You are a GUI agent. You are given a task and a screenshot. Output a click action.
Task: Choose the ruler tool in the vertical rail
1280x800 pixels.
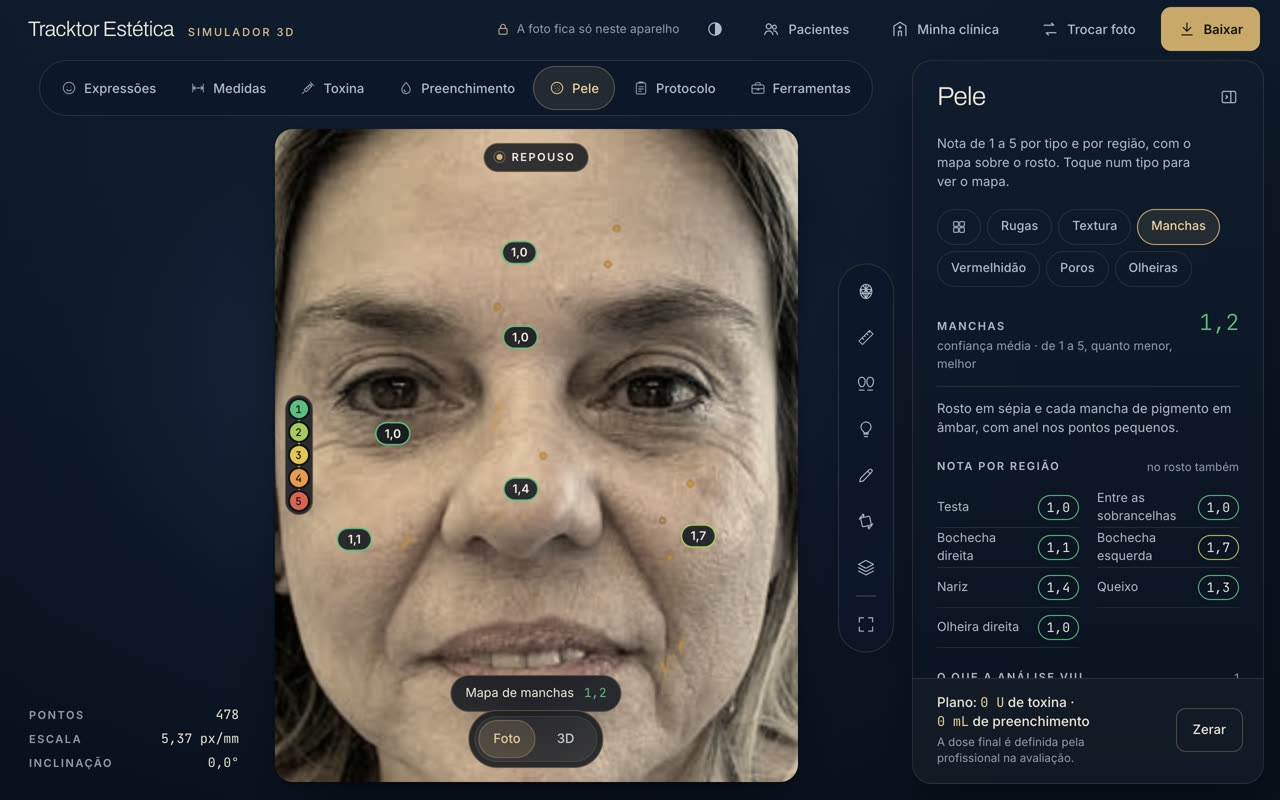point(866,338)
